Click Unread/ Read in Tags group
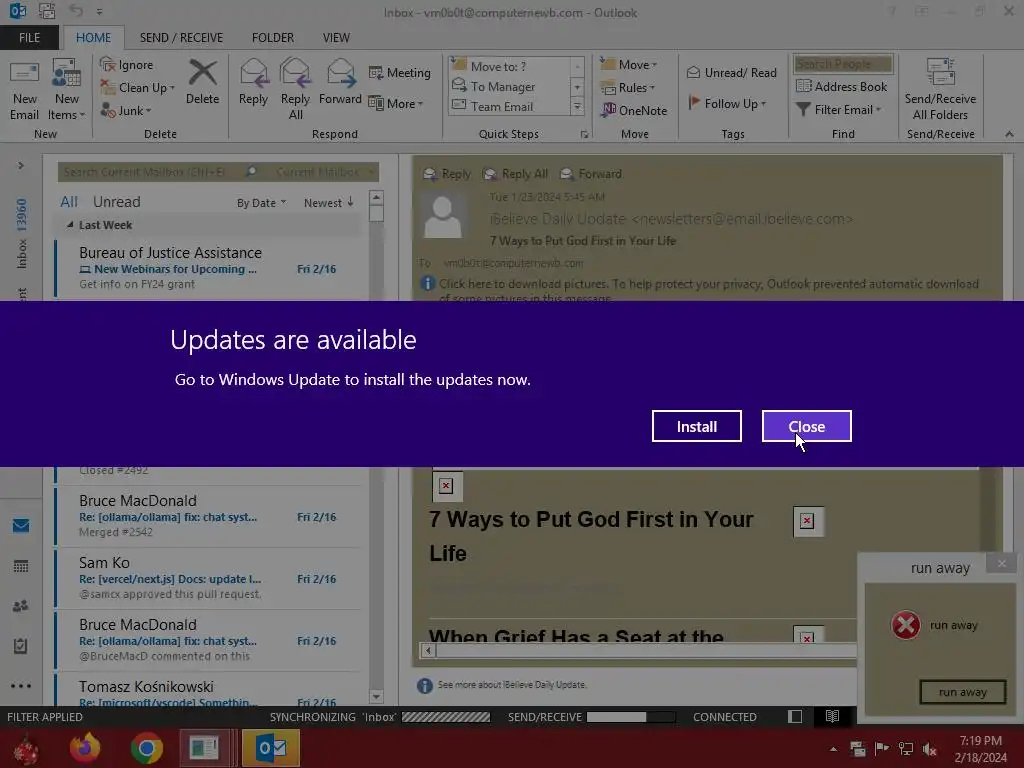Screen dimensions: 1024x768 point(731,72)
